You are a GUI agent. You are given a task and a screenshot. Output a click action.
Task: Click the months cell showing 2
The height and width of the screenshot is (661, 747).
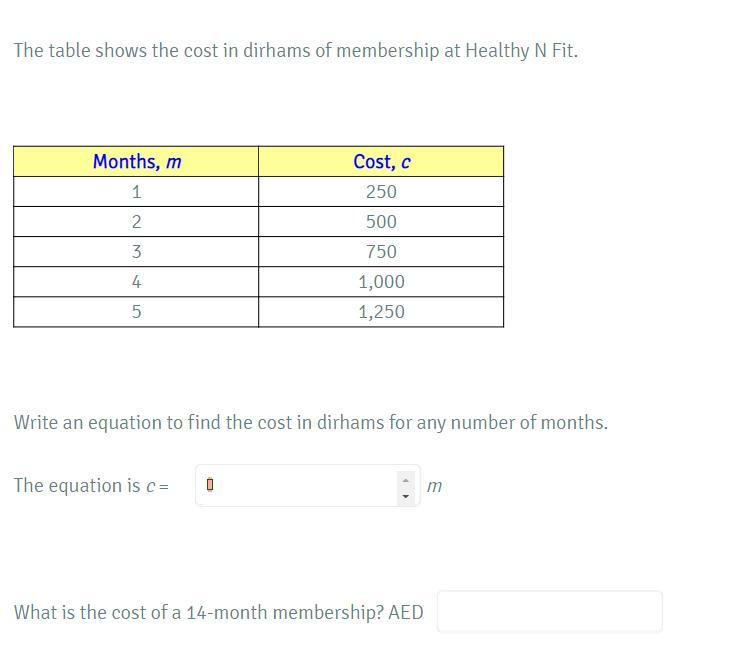point(136,222)
